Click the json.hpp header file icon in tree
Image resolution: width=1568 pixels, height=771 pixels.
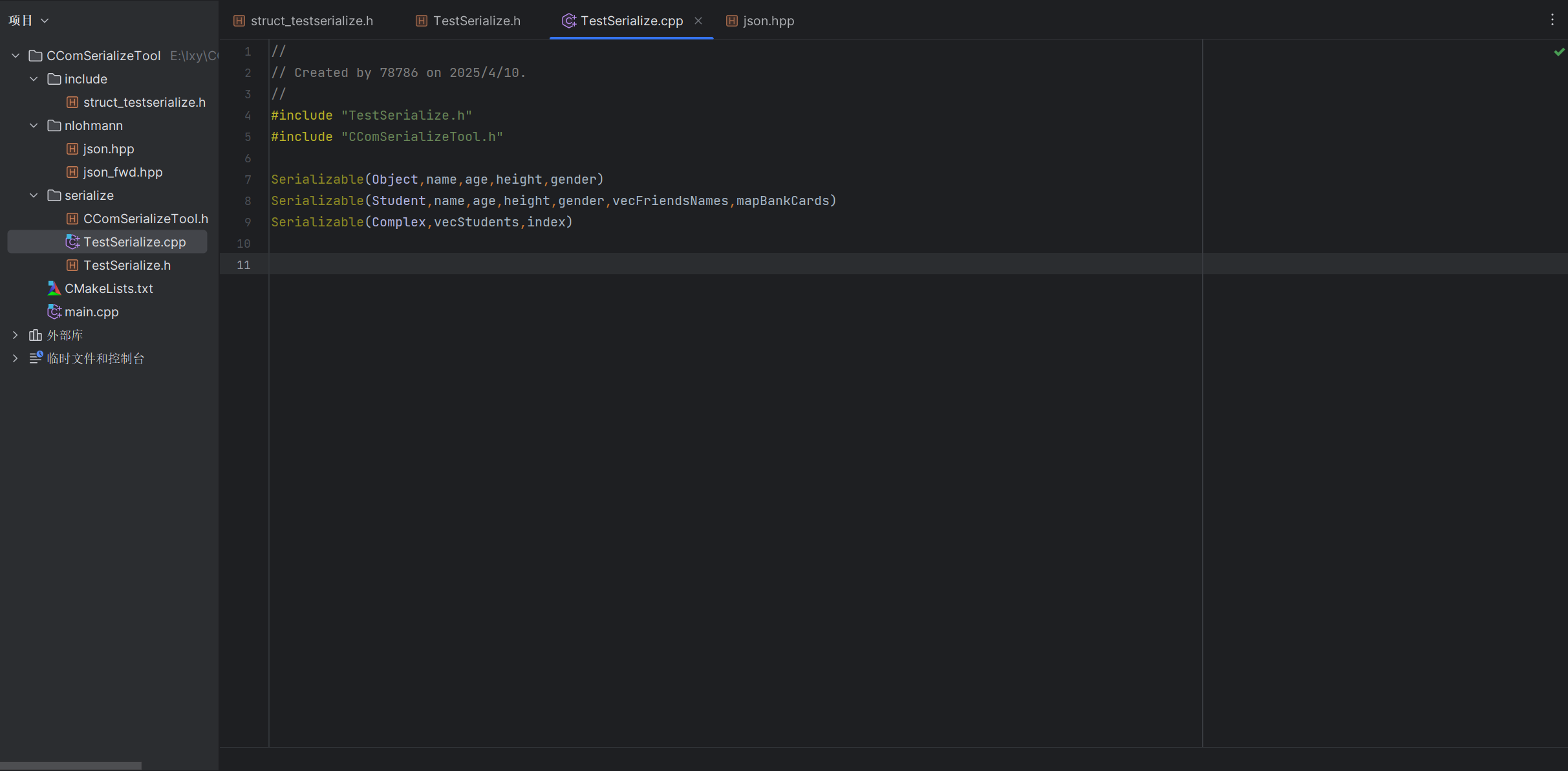pos(72,149)
